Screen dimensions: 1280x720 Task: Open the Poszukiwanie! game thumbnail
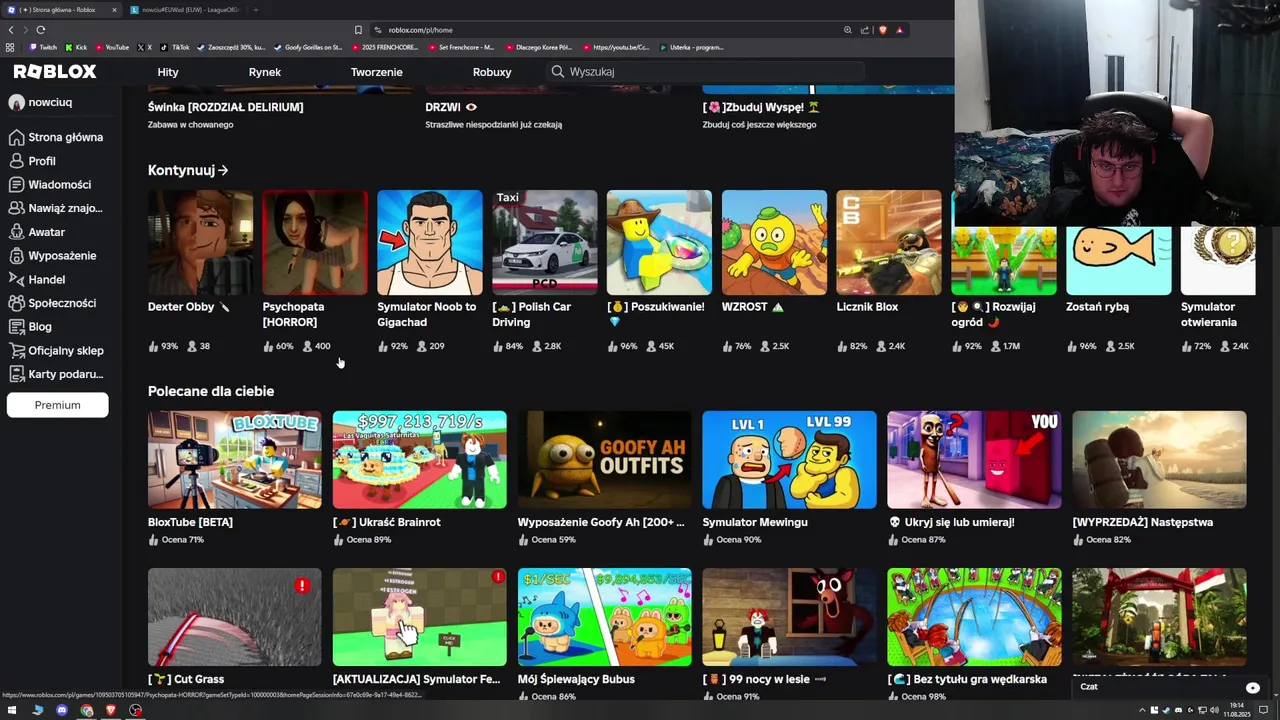coord(659,242)
